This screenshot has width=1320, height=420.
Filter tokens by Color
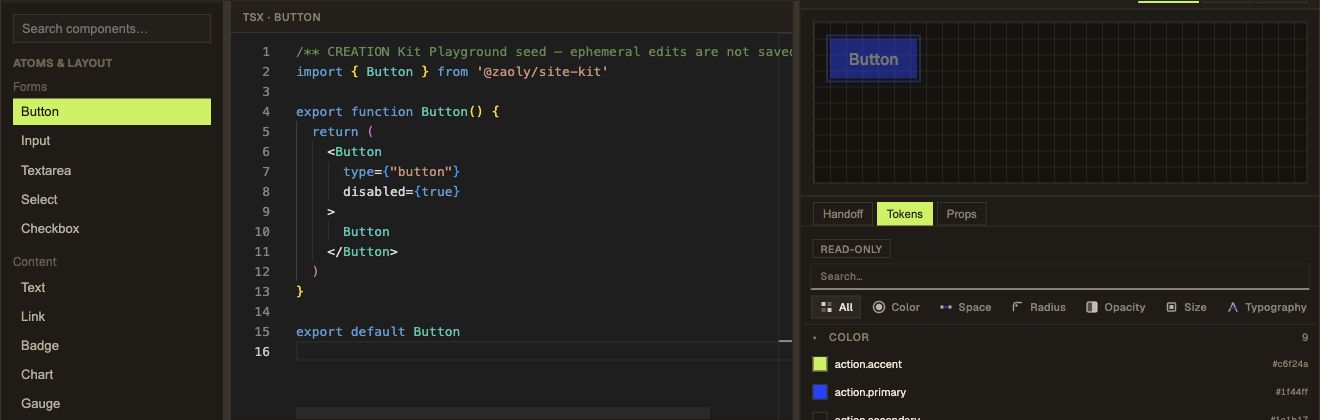point(896,307)
